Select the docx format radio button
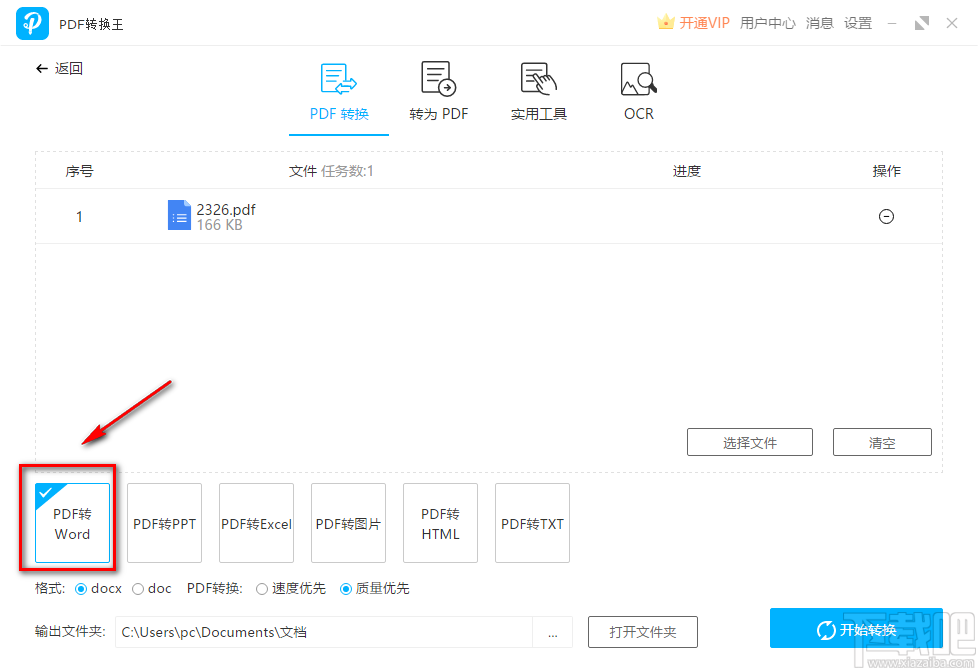This screenshot has height=668, width=978. [x=79, y=588]
